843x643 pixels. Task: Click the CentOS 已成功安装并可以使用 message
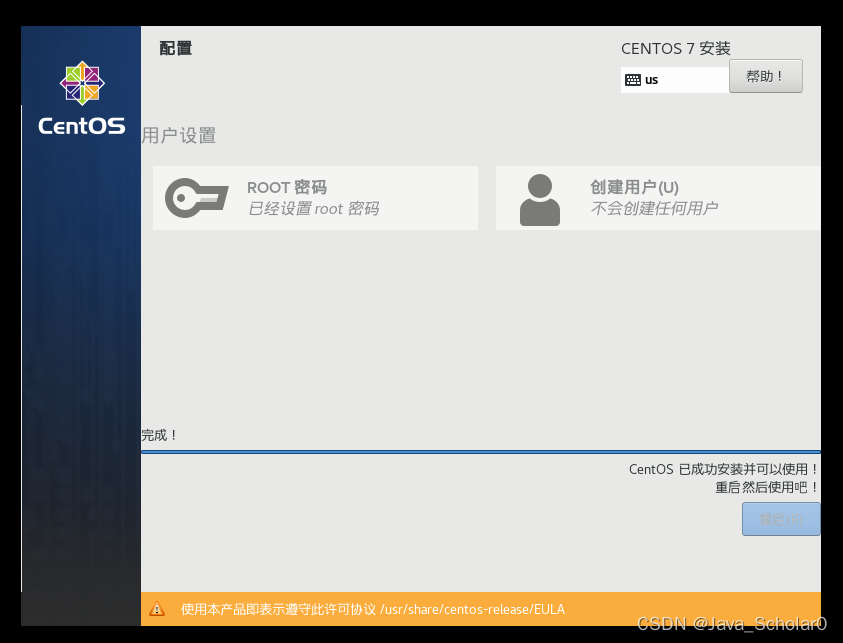click(724, 469)
